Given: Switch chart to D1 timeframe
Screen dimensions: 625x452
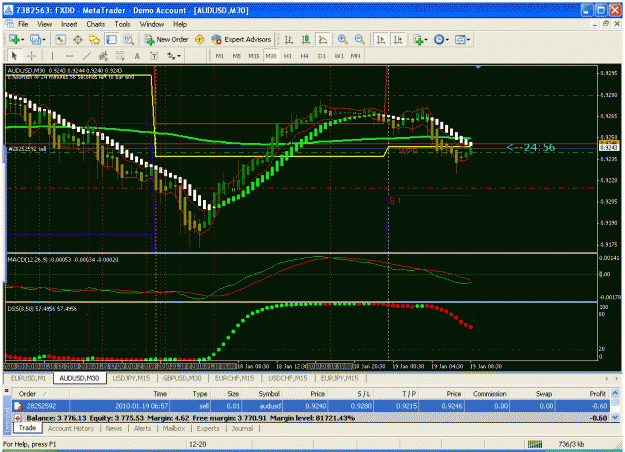Looking at the screenshot, I should pos(322,56).
